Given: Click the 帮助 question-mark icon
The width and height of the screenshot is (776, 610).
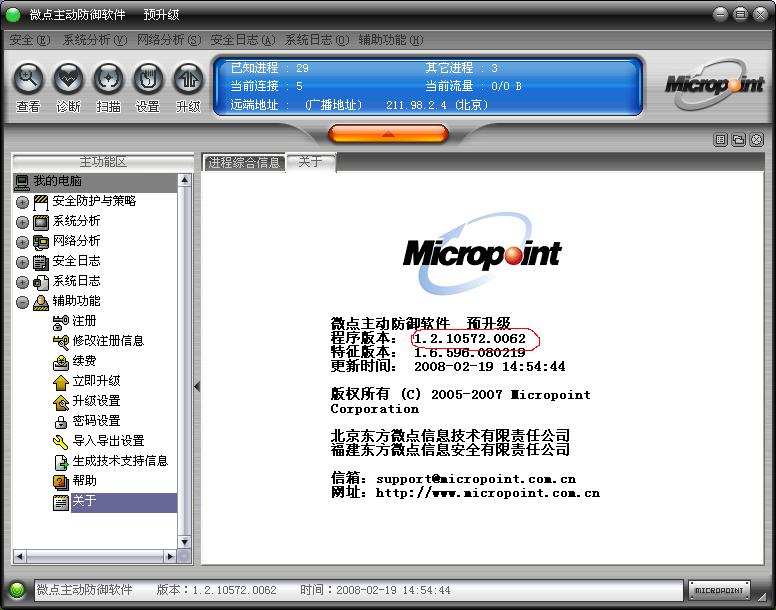Looking at the screenshot, I should coord(60,482).
